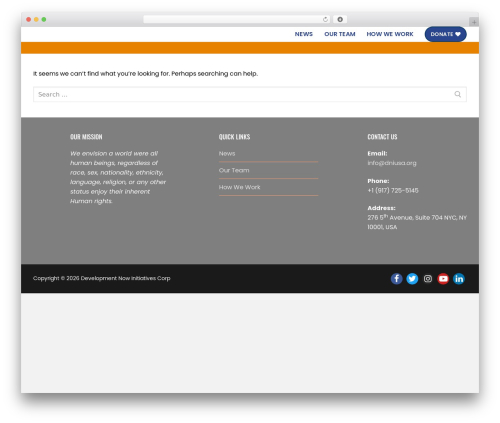Click the round icon beside address bar
Screen dimensions: 500x423
(340, 19)
